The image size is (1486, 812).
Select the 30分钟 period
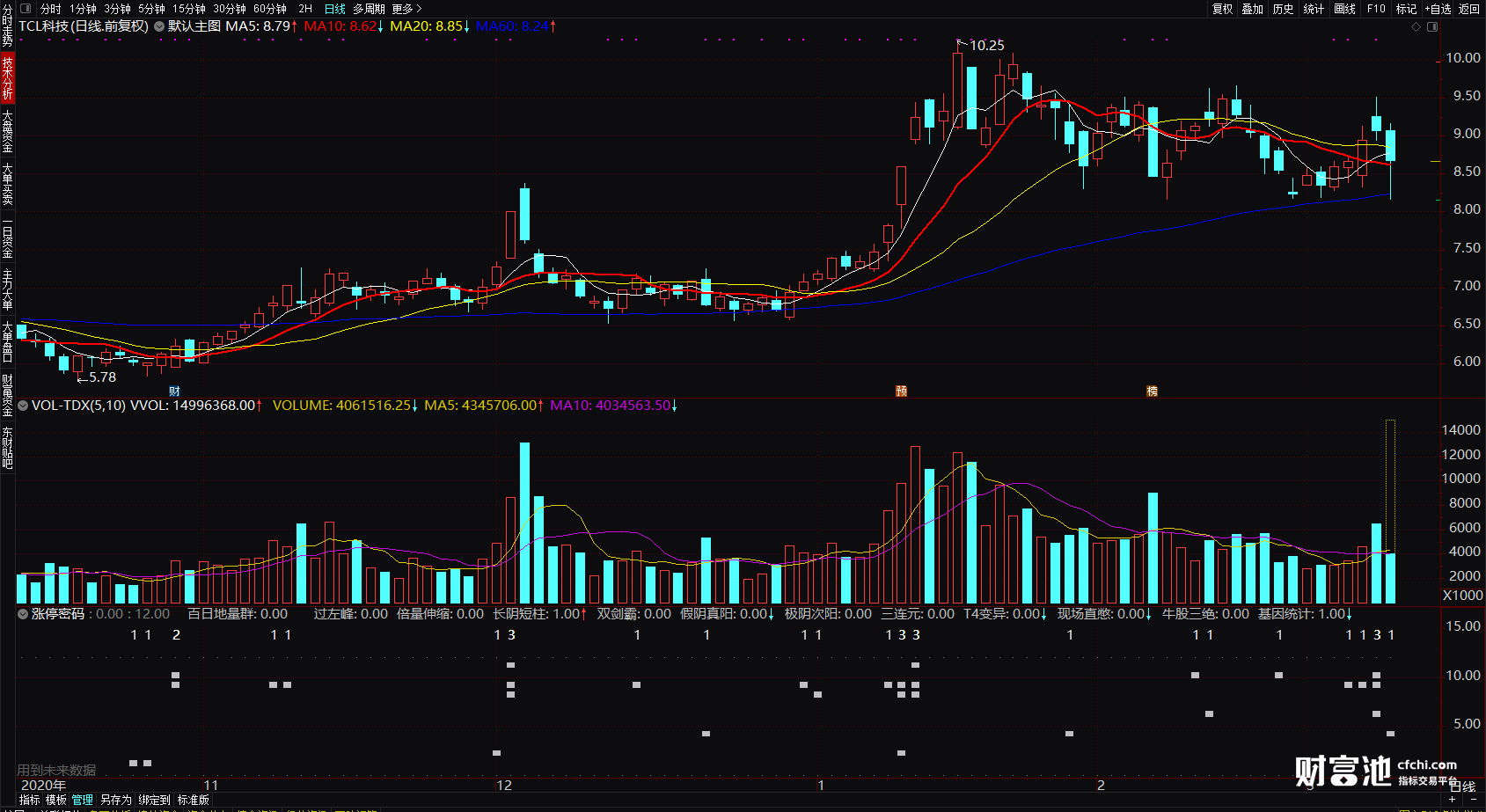point(230,9)
